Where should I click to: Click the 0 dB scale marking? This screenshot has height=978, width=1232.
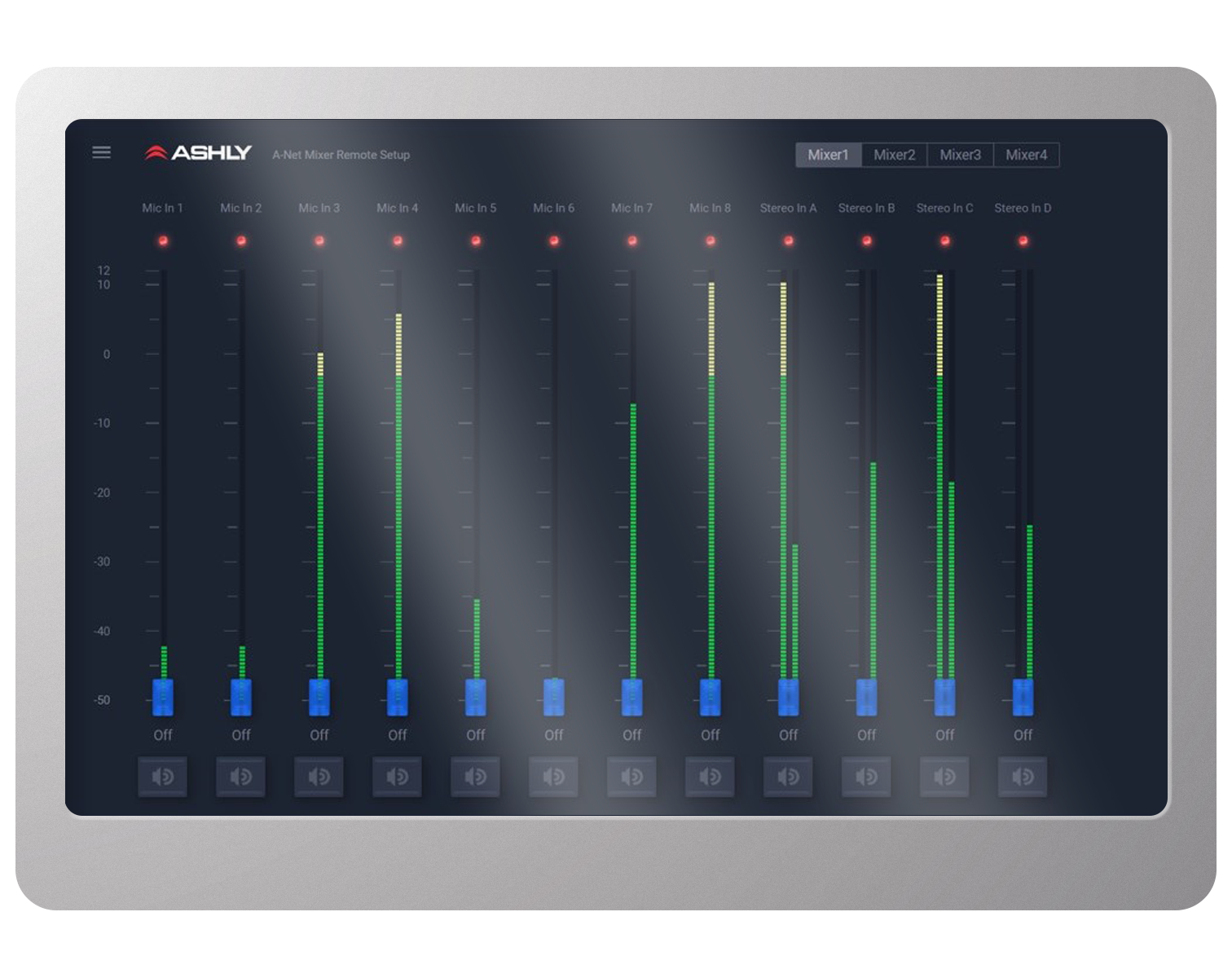(106, 355)
